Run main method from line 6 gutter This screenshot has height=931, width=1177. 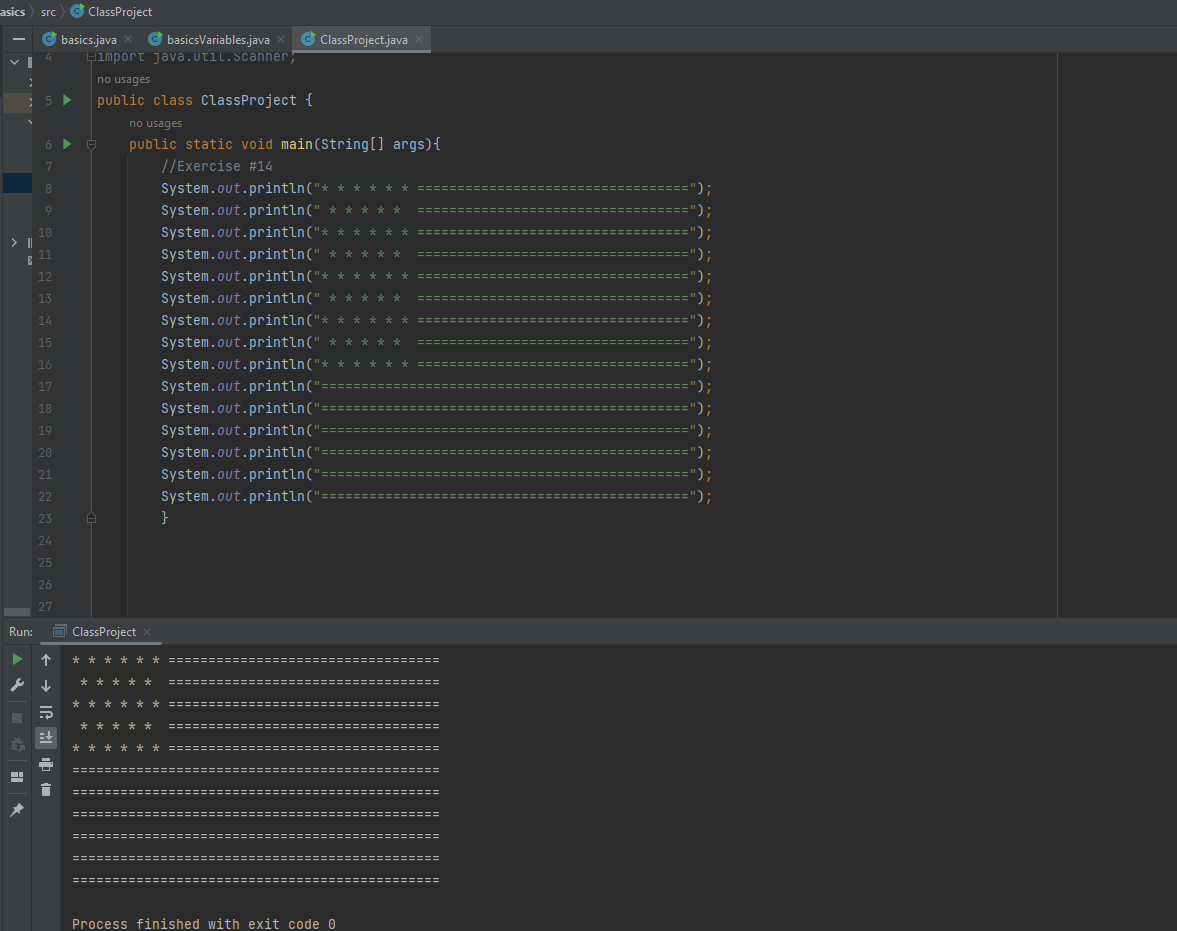67,144
